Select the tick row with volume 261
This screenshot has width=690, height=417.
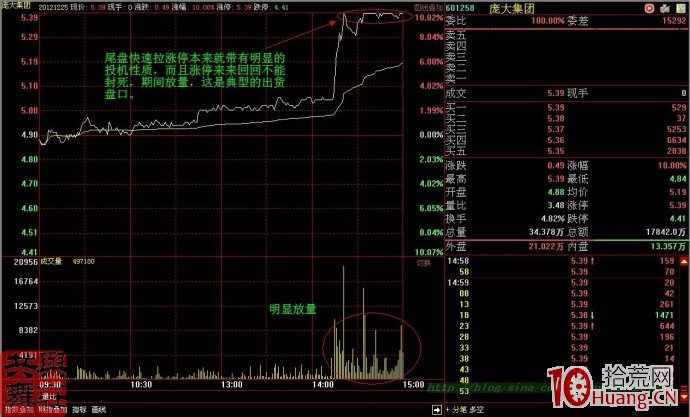(x=561, y=304)
